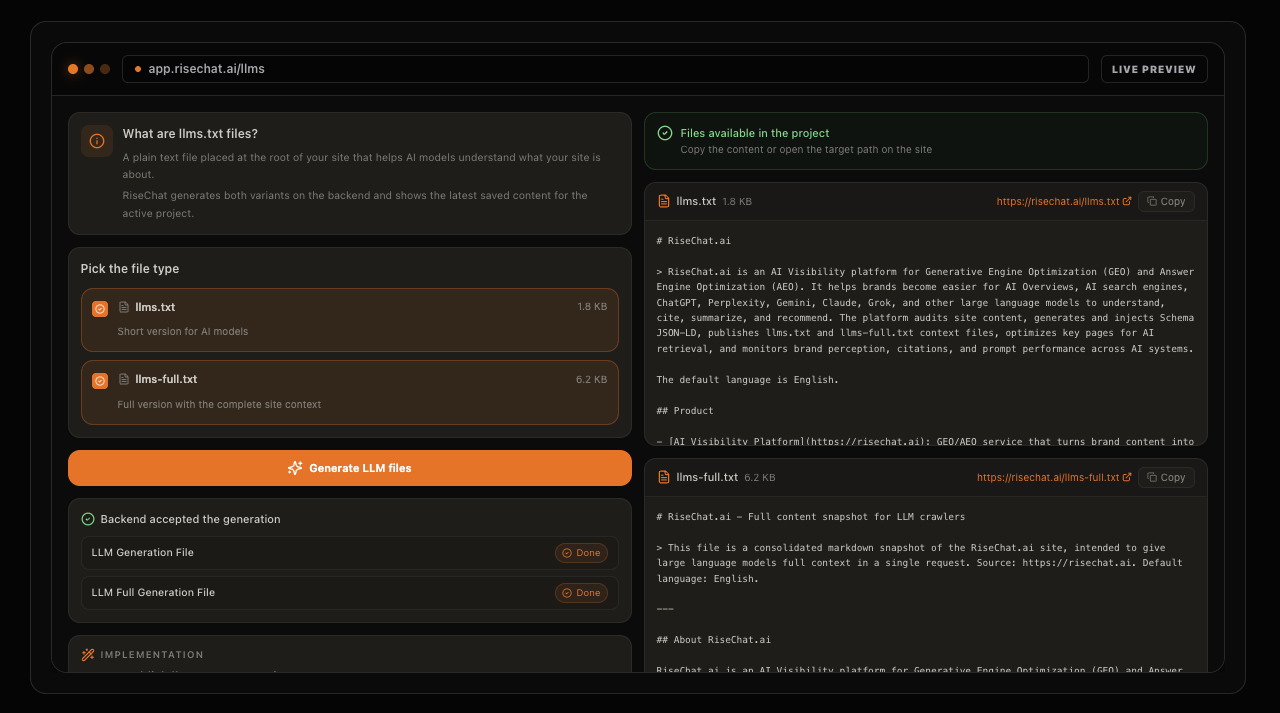Click 'What are llms.txt files?' heading

tap(190, 134)
